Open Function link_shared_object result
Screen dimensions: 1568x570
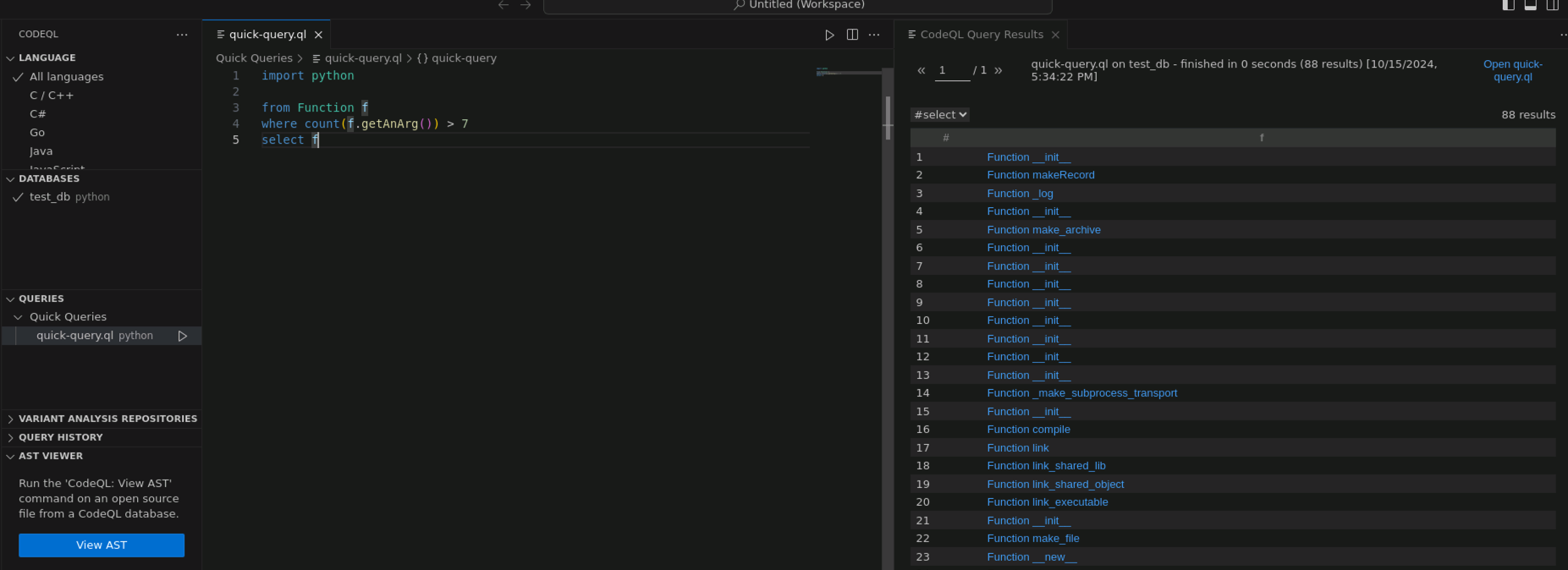pyautogui.click(x=1055, y=485)
